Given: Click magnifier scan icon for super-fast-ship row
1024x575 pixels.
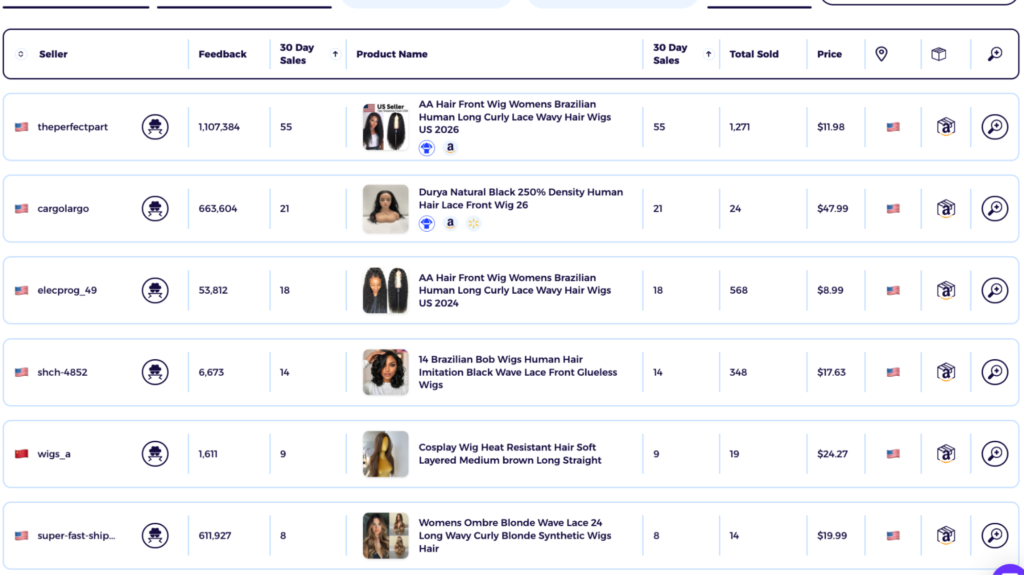Looking at the screenshot, I should point(995,535).
